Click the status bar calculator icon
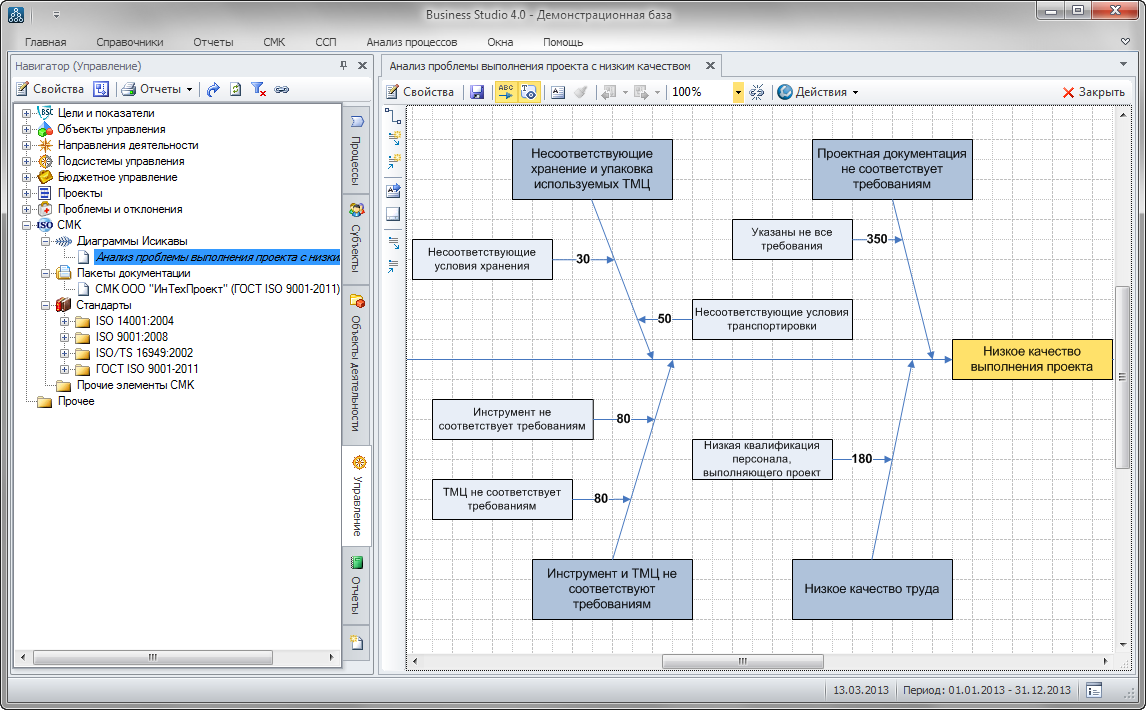 tap(1094, 690)
